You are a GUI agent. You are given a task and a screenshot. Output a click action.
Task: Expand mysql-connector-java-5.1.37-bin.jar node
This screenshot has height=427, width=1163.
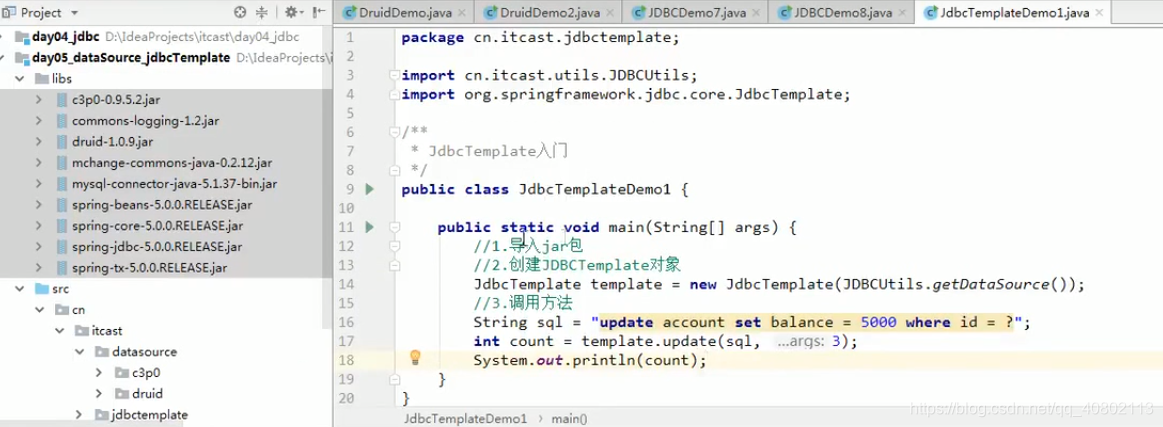point(39,184)
